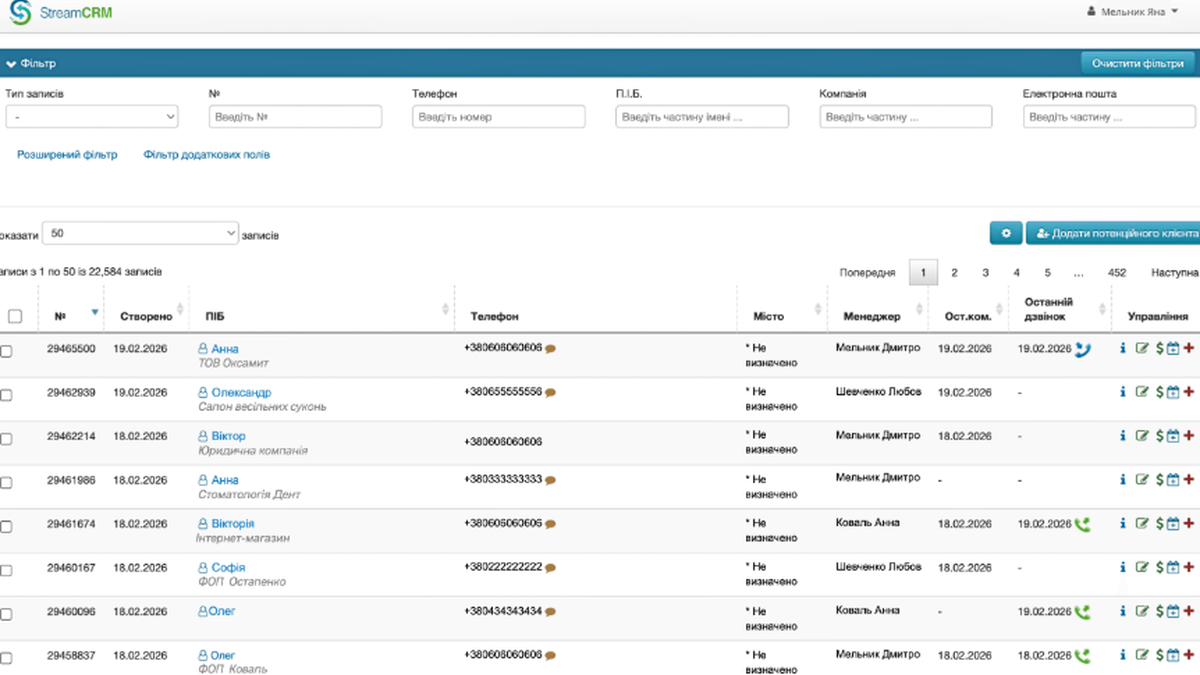Viewport: 1200px width, 675px height.
Task: Focus the № filter input field
Action: [x=296, y=117]
